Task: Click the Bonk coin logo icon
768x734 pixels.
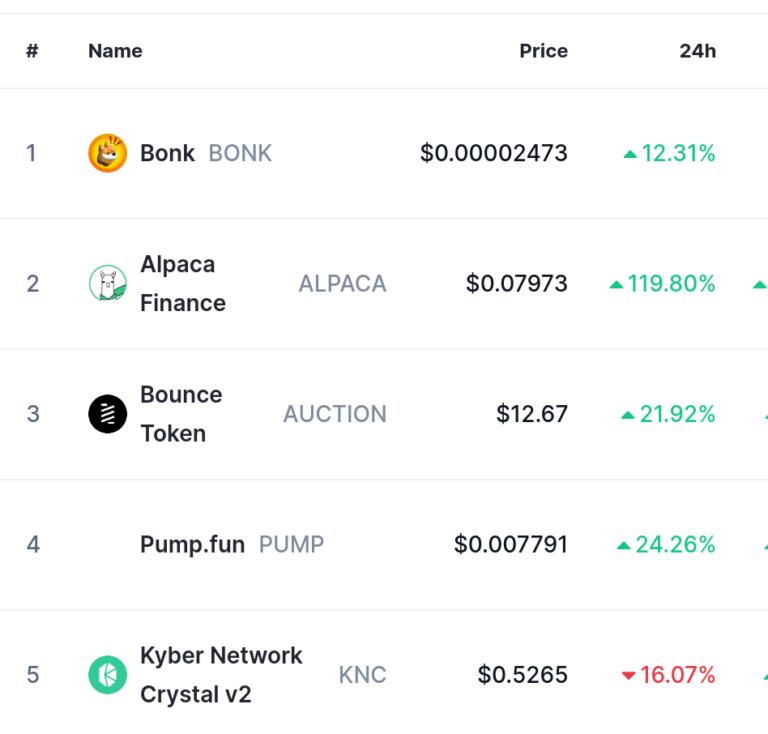Action: (x=108, y=153)
